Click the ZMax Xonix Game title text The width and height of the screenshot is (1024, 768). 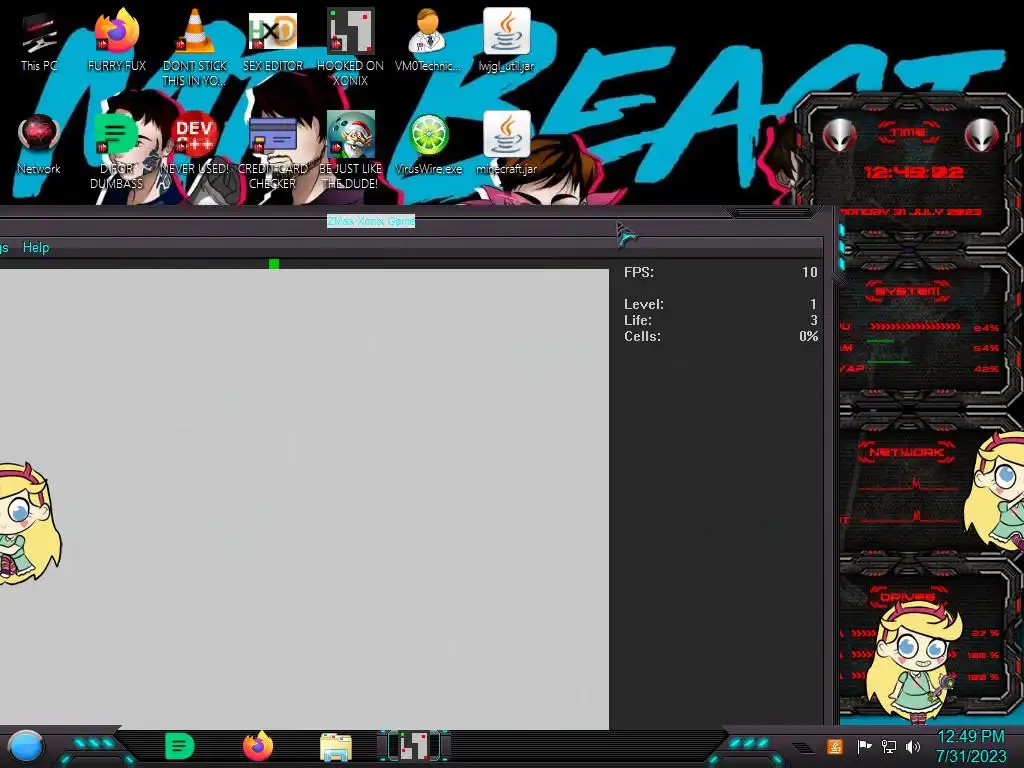pos(371,221)
